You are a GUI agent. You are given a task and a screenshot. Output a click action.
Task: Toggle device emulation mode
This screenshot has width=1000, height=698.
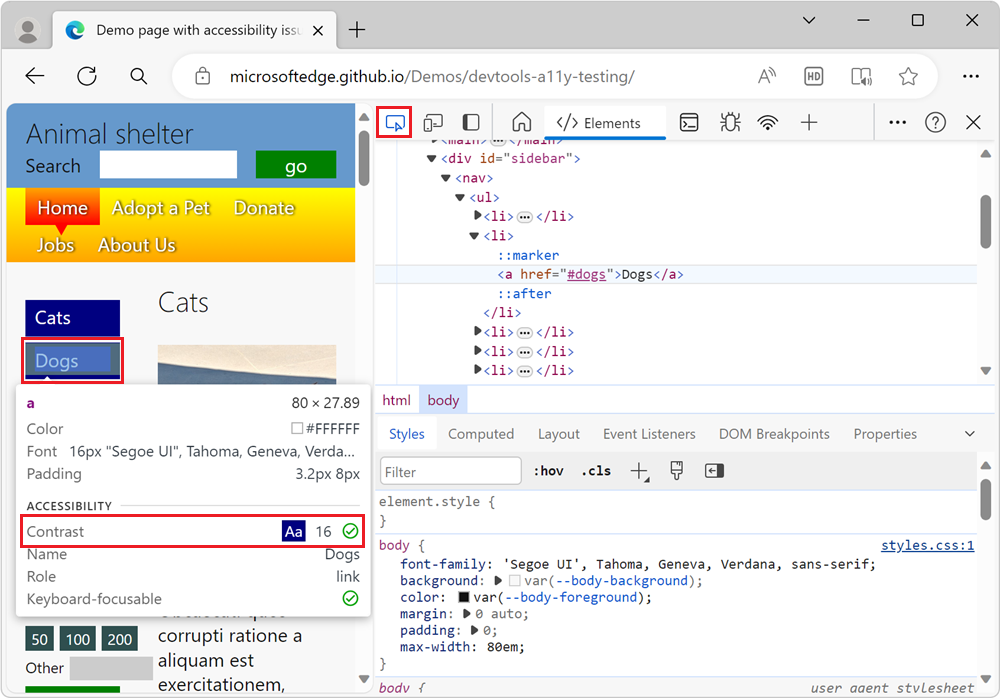tap(433, 122)
